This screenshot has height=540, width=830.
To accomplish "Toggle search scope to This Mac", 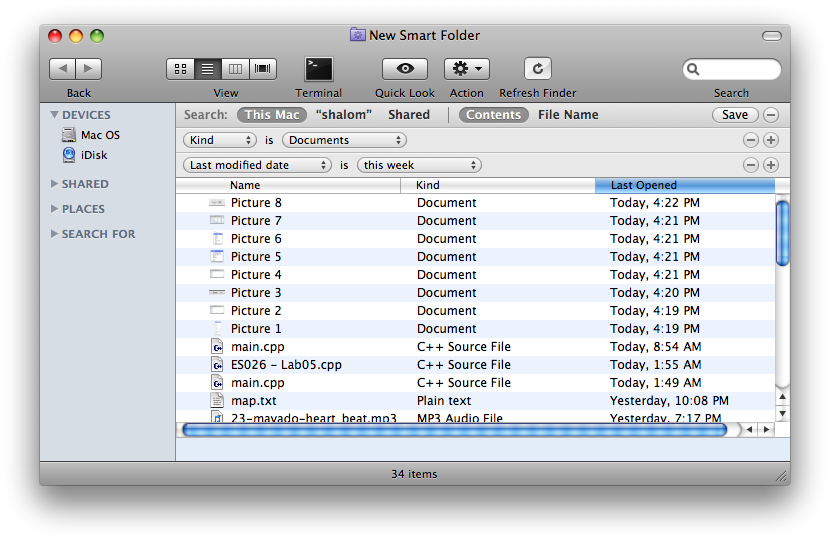I will (x=272, y=115).
